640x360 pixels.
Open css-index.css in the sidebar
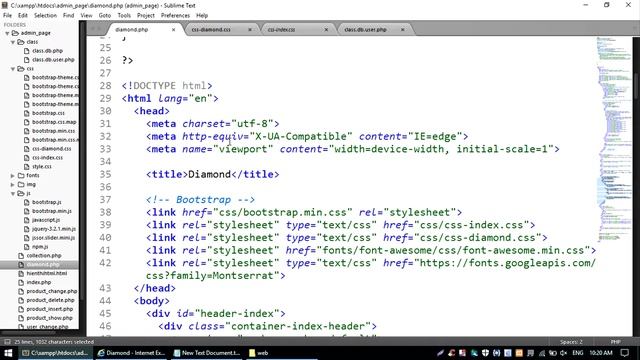coord(47,158)
